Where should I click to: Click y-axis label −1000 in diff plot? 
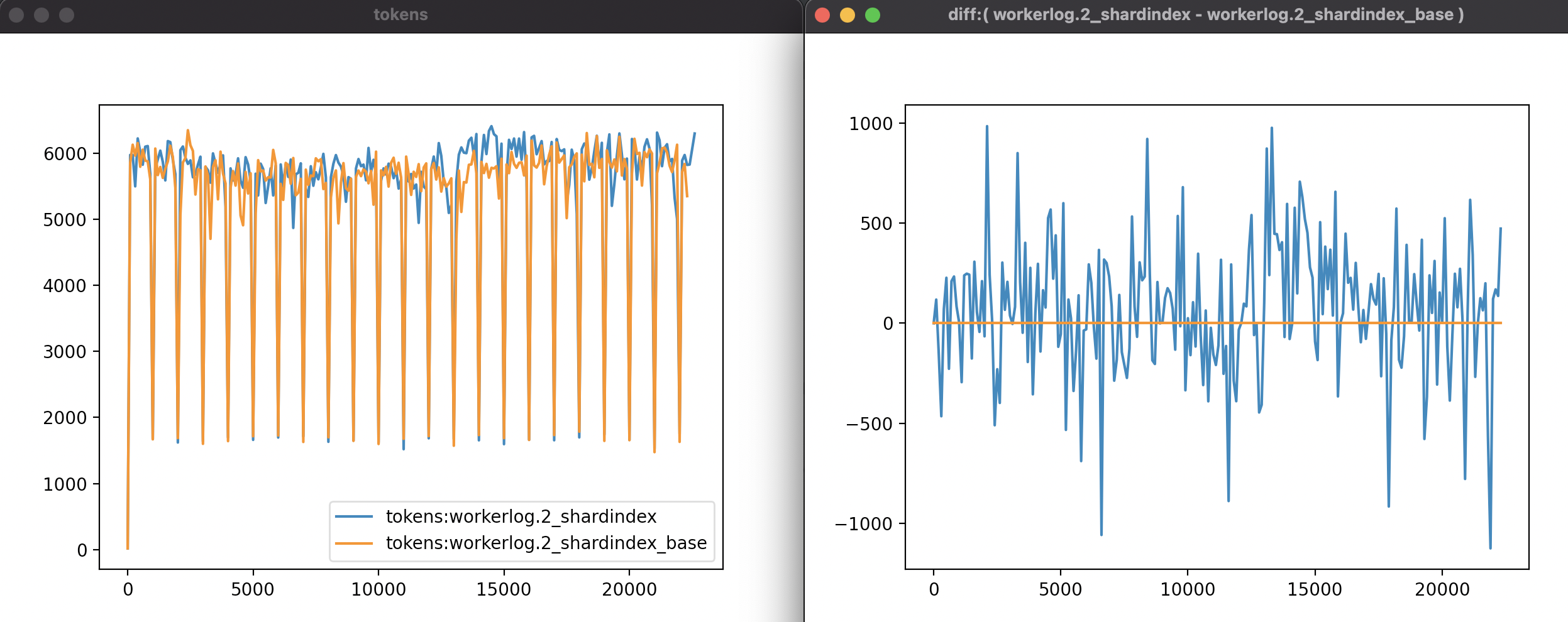pos(864,524)
